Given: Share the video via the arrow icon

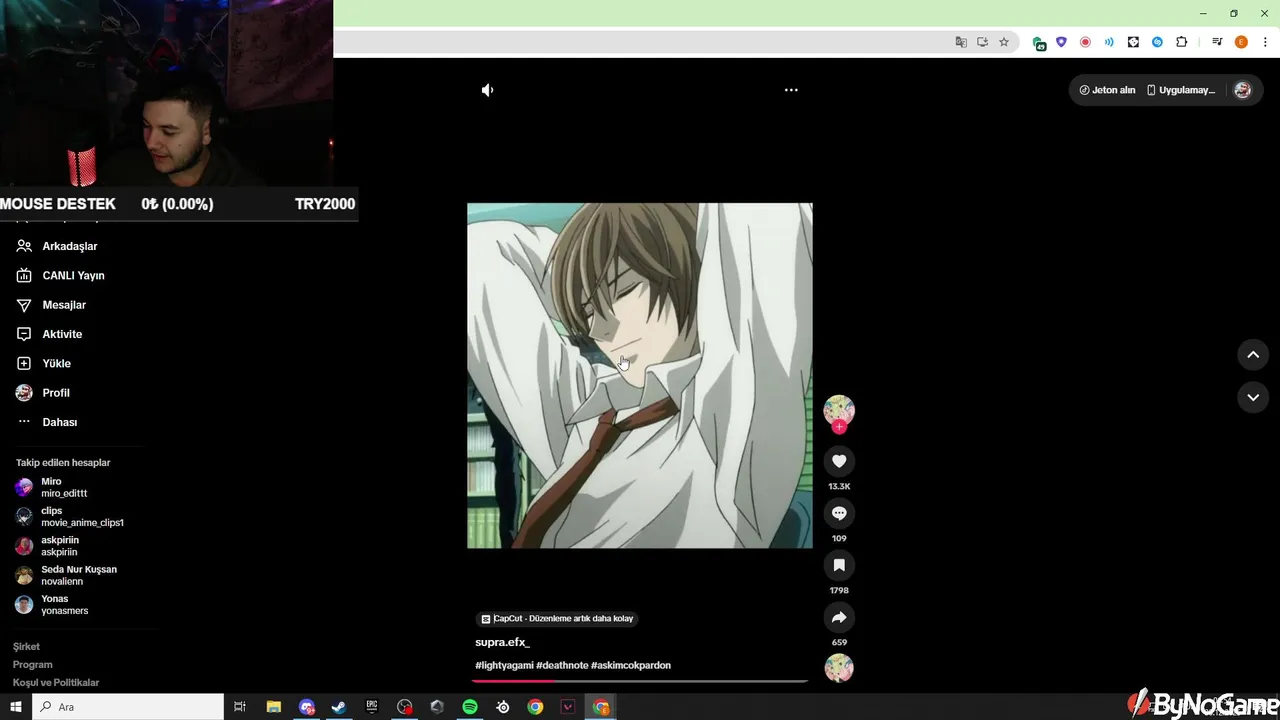Looking at the screenshot, I should tap(839, 617).
